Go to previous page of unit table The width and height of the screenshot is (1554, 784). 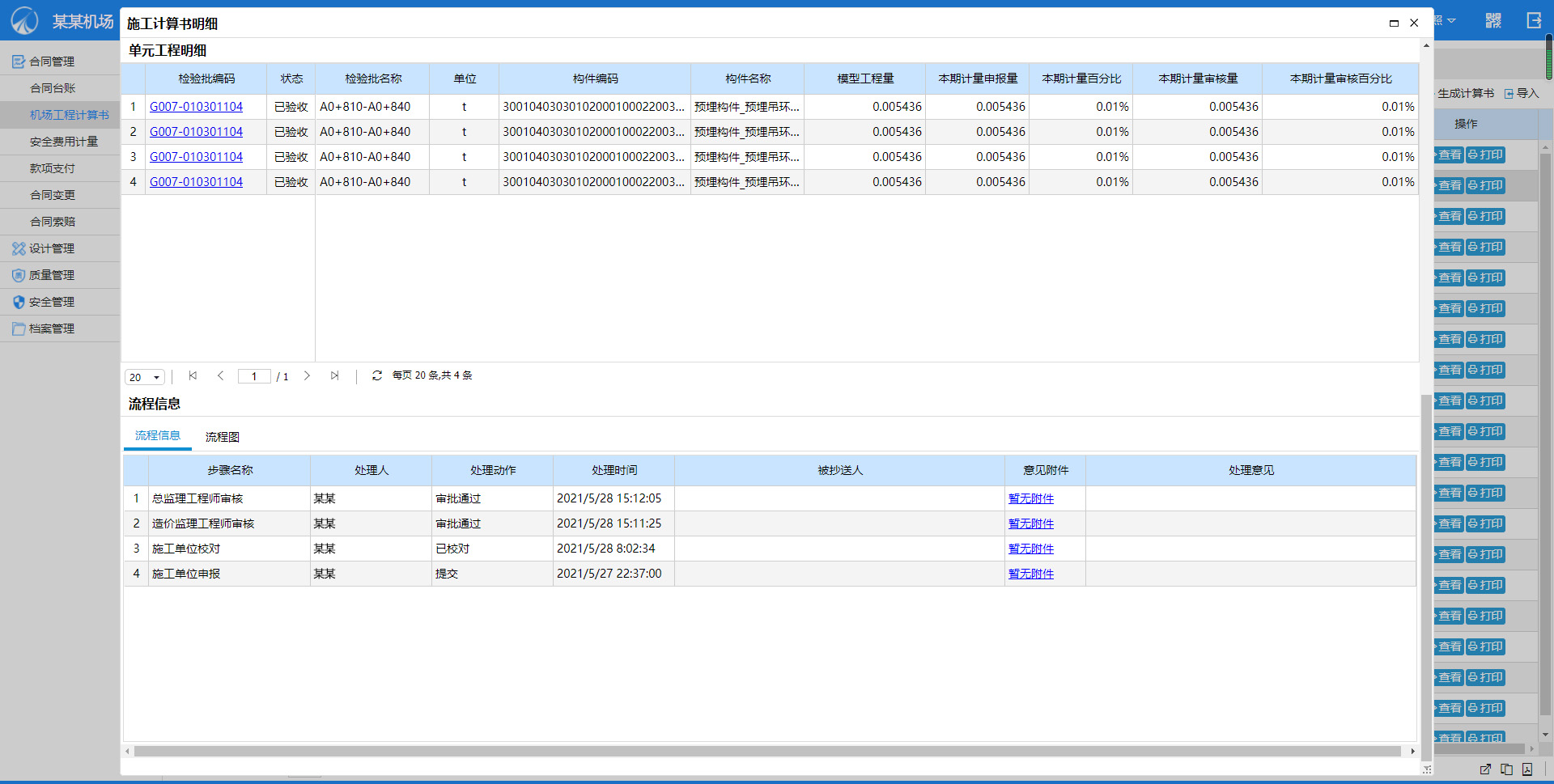click(x=220, y=375)
